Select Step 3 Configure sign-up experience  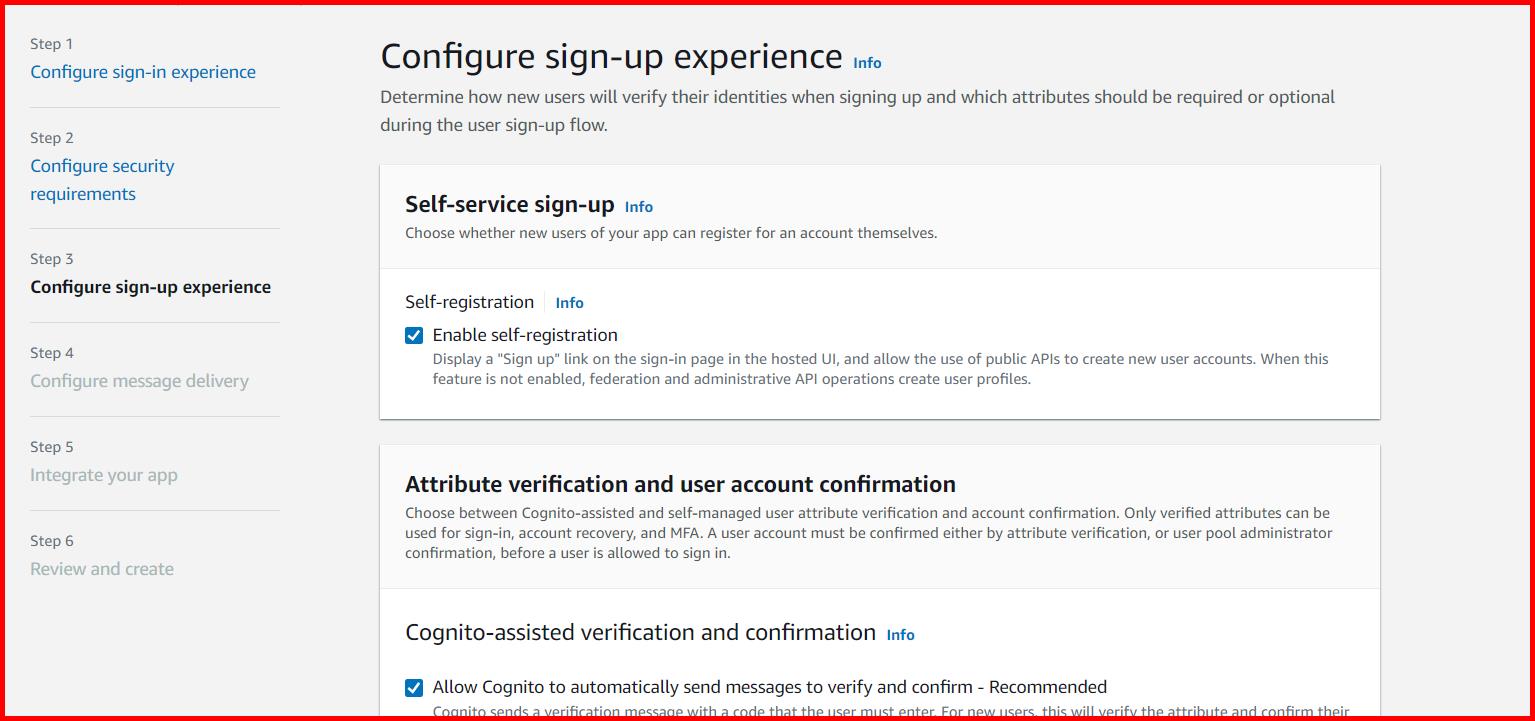click(151, 286)
